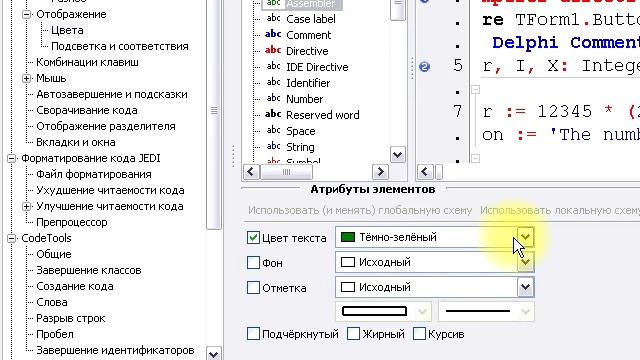Click the fold marker above line 7
This screenshot has width=640, height=360.
tap(476, 89)
